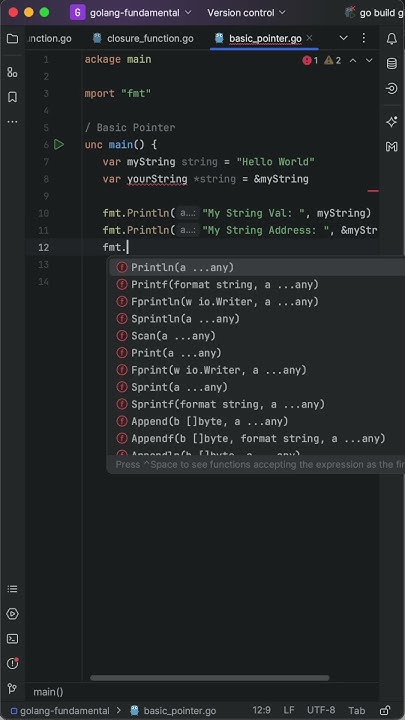
Task: Click the "My String Val: " string
Action: (x=253, y=213)
